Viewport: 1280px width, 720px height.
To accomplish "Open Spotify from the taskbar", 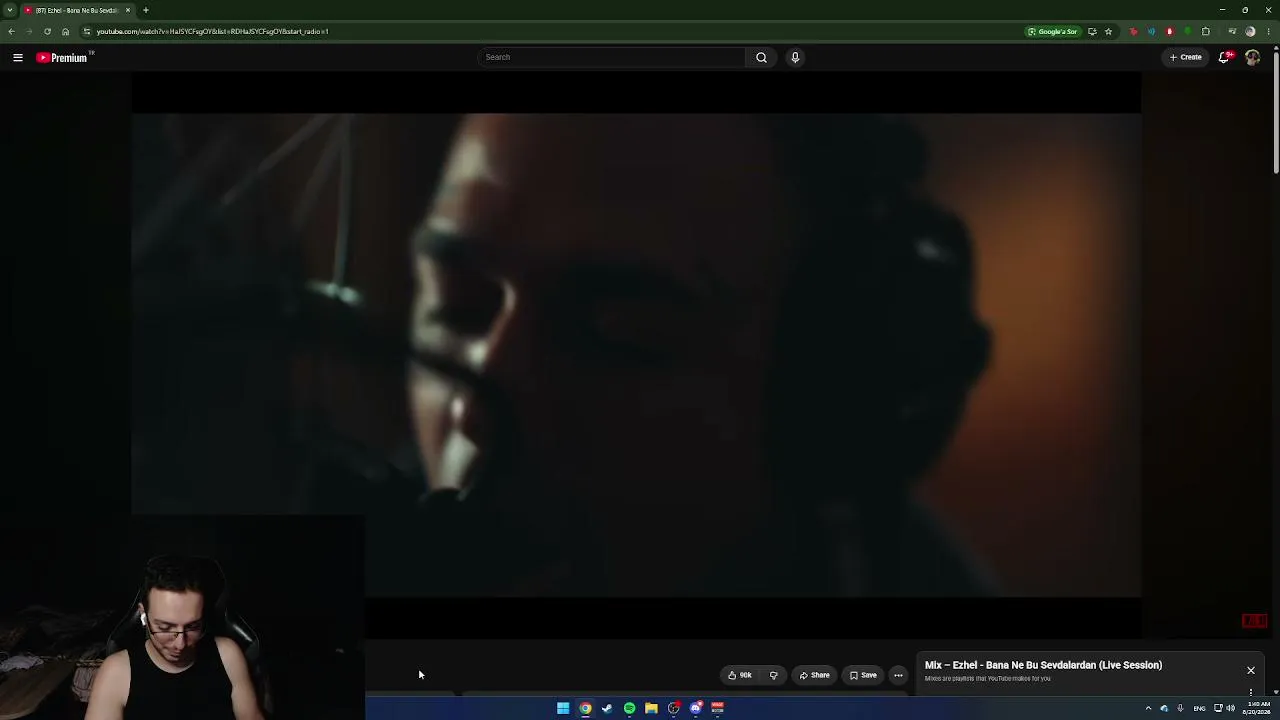I will pyautogui.click(x=629, y=708).
